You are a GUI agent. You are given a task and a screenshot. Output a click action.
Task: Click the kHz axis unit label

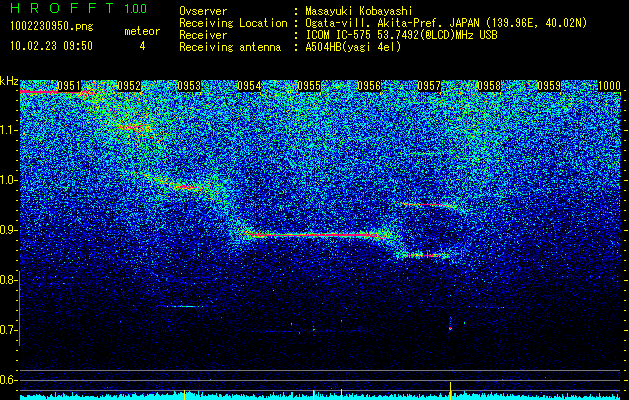click(9, 81)
